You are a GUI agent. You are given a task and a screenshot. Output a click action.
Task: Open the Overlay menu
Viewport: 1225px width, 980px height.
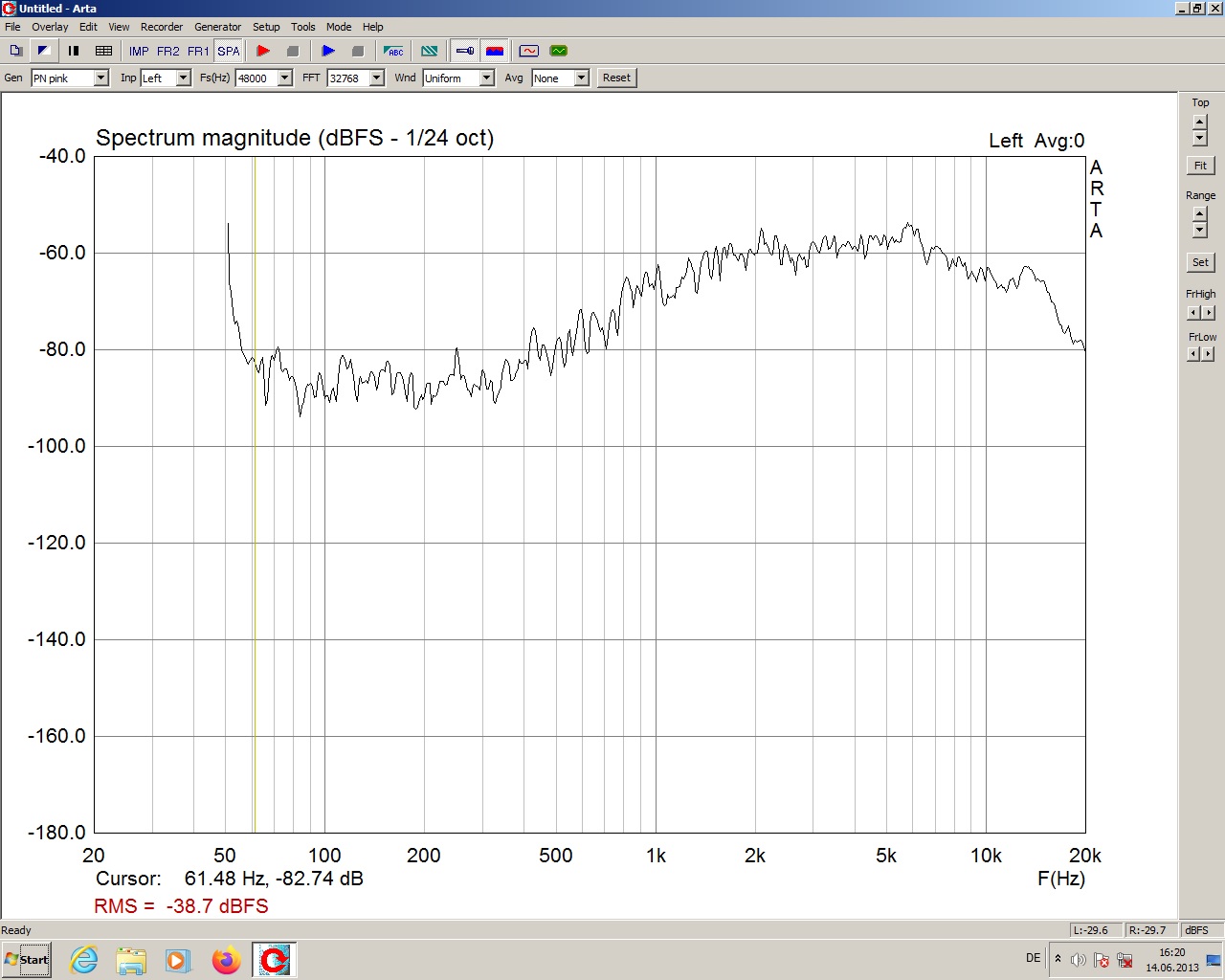click(x=50, y=27)
